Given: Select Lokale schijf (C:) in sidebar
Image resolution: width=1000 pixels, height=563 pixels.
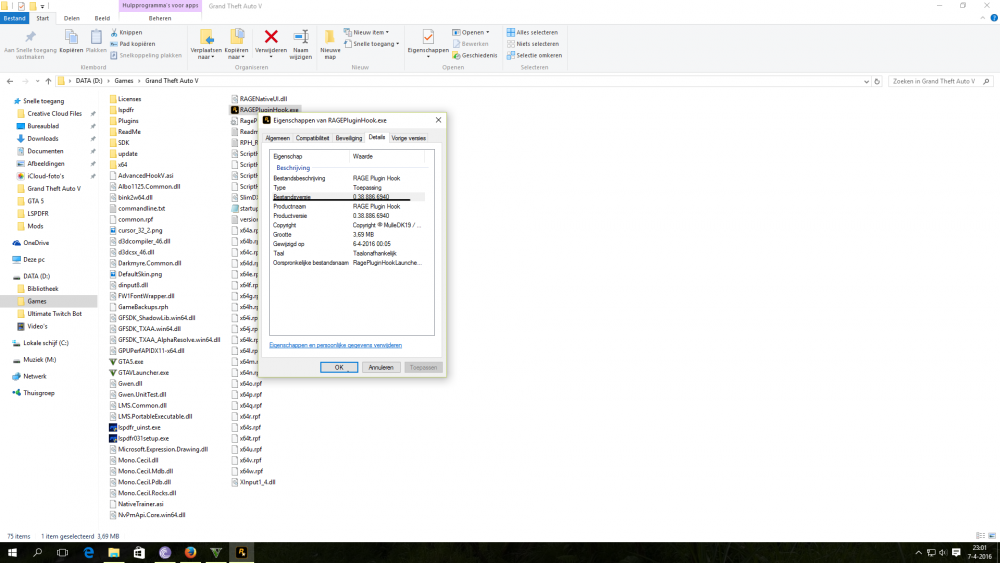Looking at the screenshot, I should pos(45,343).
